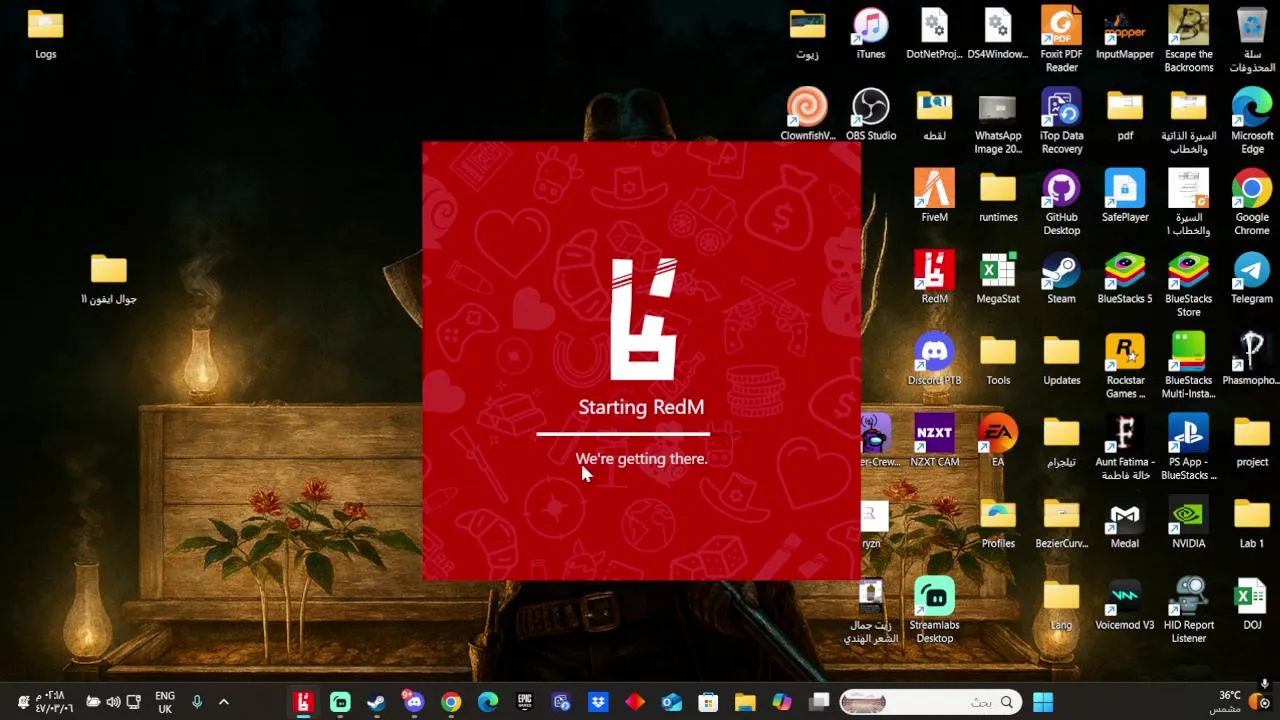Open the NVIDIA desktop shortcut
Screen dimensions: 1280x720
(1188, 523)
